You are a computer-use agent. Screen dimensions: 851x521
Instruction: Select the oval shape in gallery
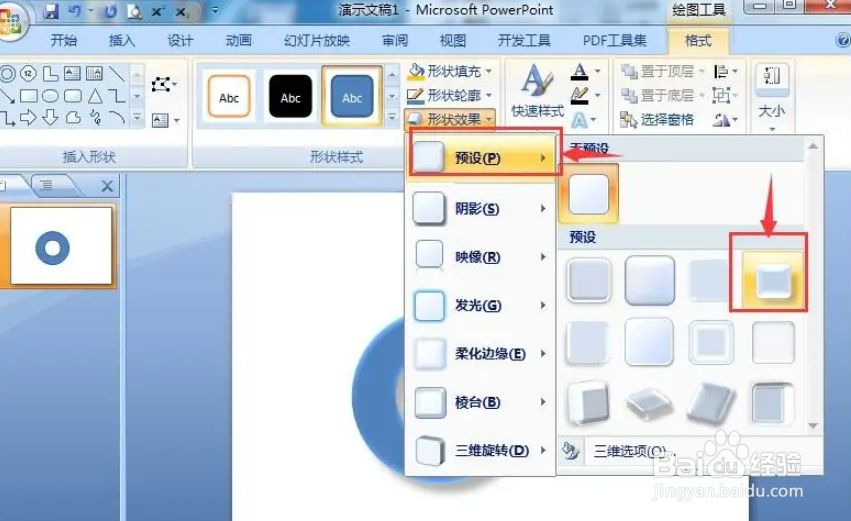pos(50,96)
